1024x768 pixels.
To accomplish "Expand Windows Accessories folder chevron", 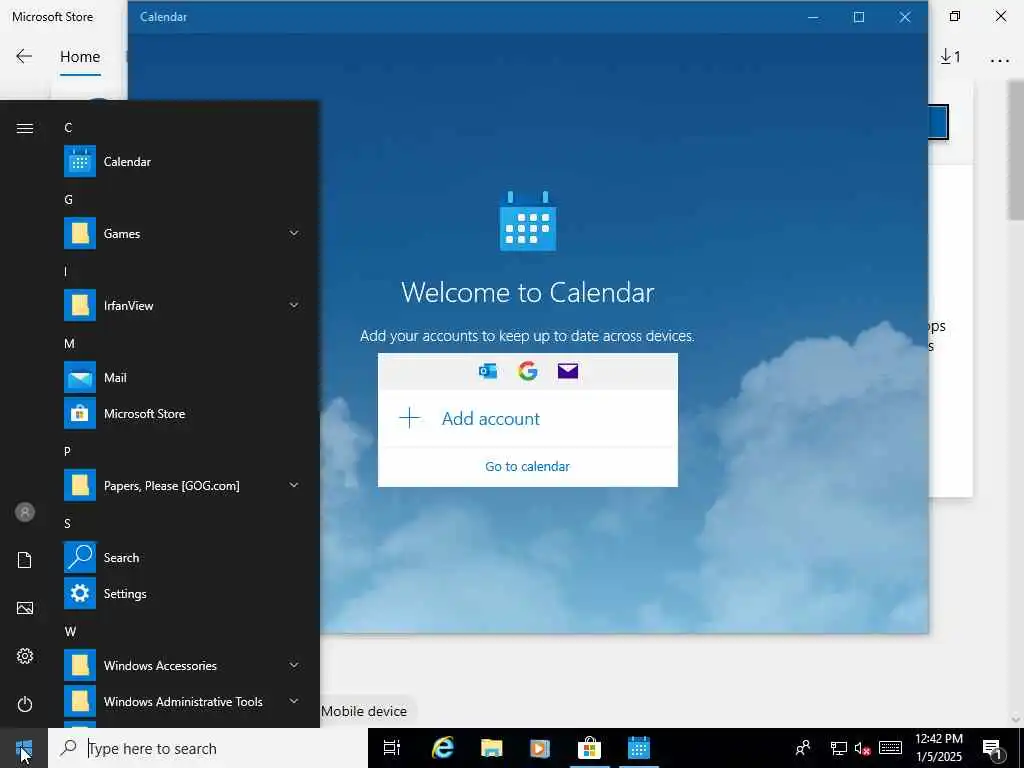I will coord(294,665).
